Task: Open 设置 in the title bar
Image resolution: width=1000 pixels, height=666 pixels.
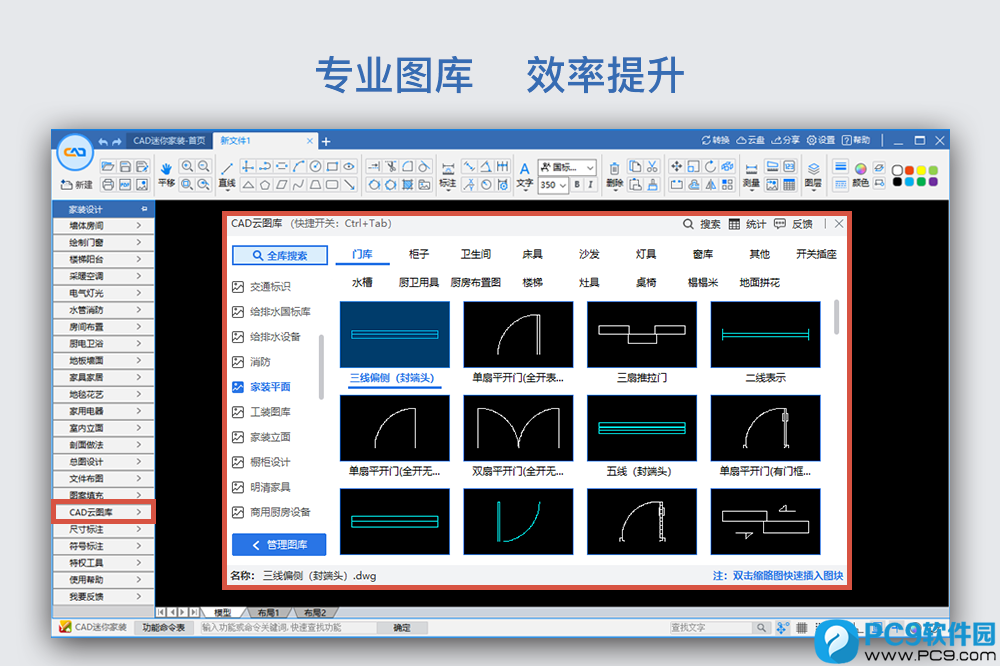Action: pos(821,140)
